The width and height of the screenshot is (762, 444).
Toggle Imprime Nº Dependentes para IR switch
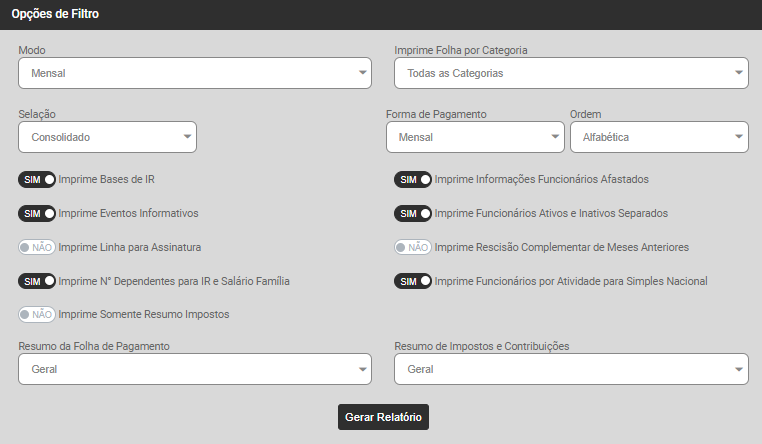pos(37,281)
